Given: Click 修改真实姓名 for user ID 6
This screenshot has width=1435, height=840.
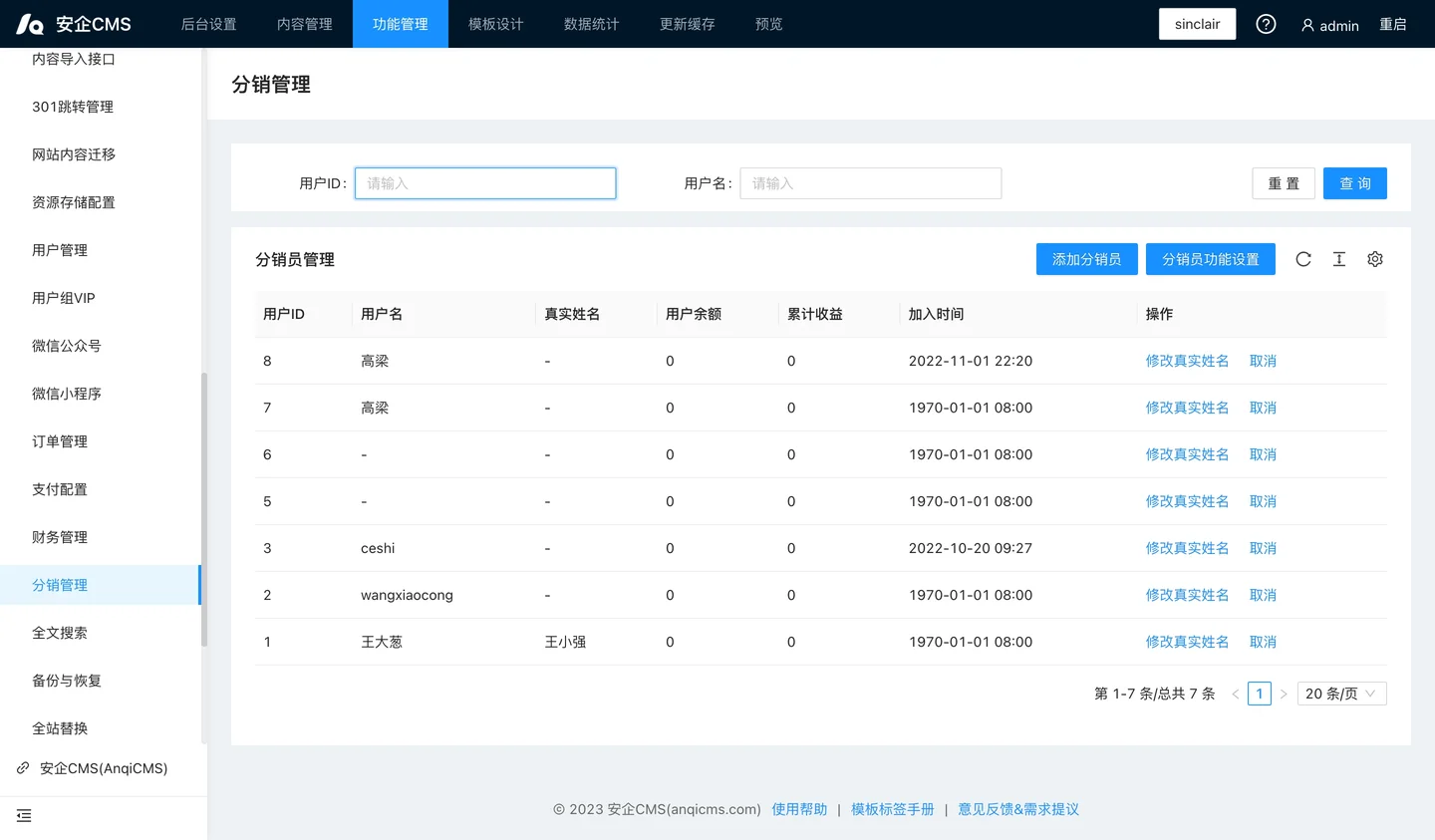Looking at the screenshot, I should [x=1187, y=454].
